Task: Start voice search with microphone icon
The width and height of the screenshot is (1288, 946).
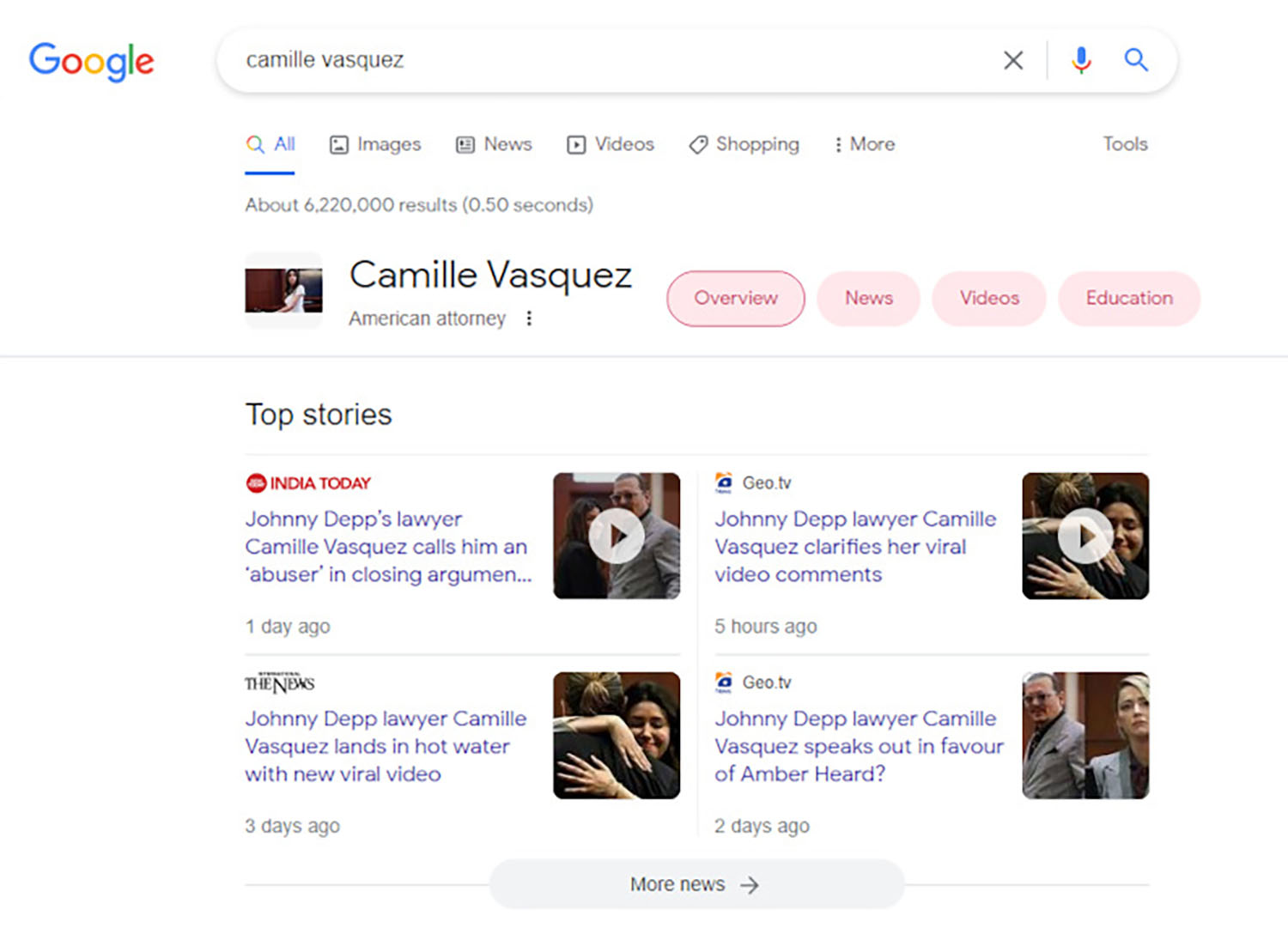Action: (1081, 60)
